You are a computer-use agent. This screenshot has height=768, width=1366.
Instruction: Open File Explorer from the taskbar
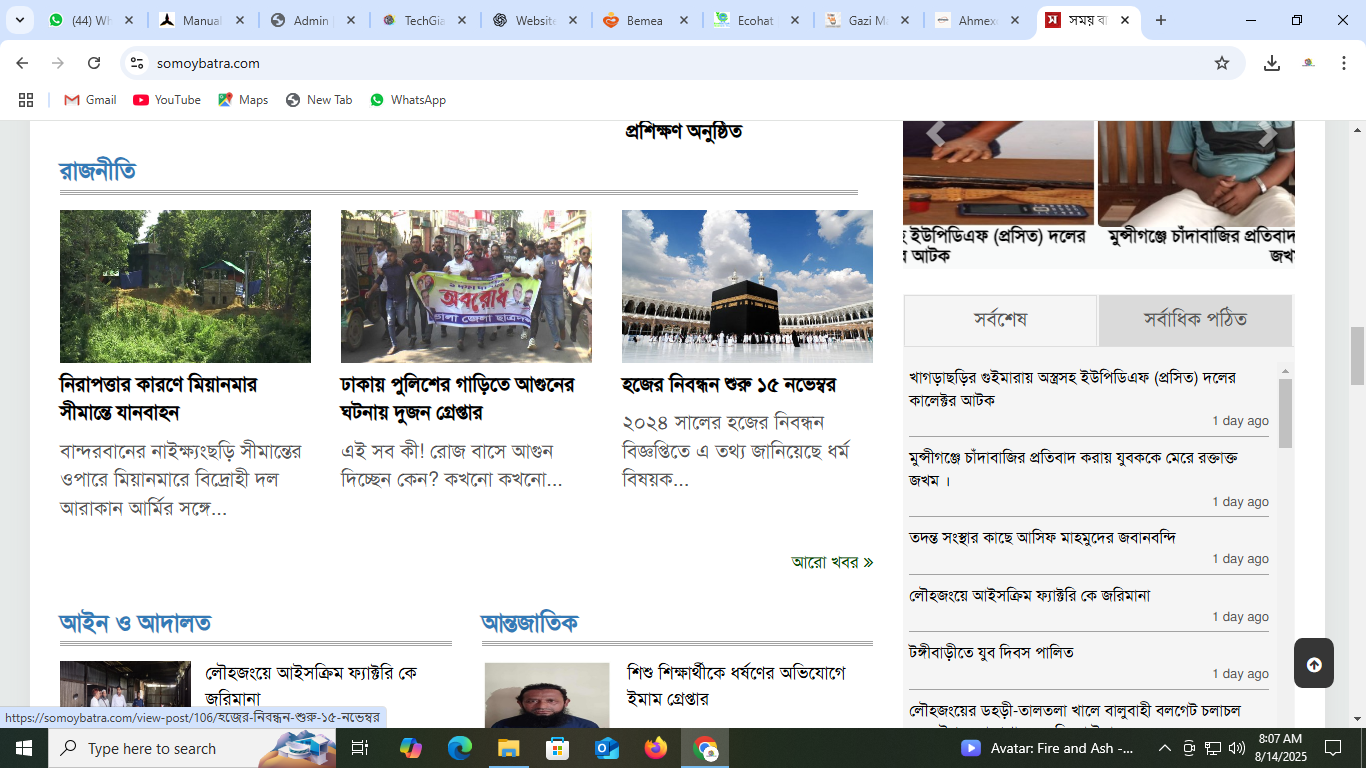pos(509,748)
